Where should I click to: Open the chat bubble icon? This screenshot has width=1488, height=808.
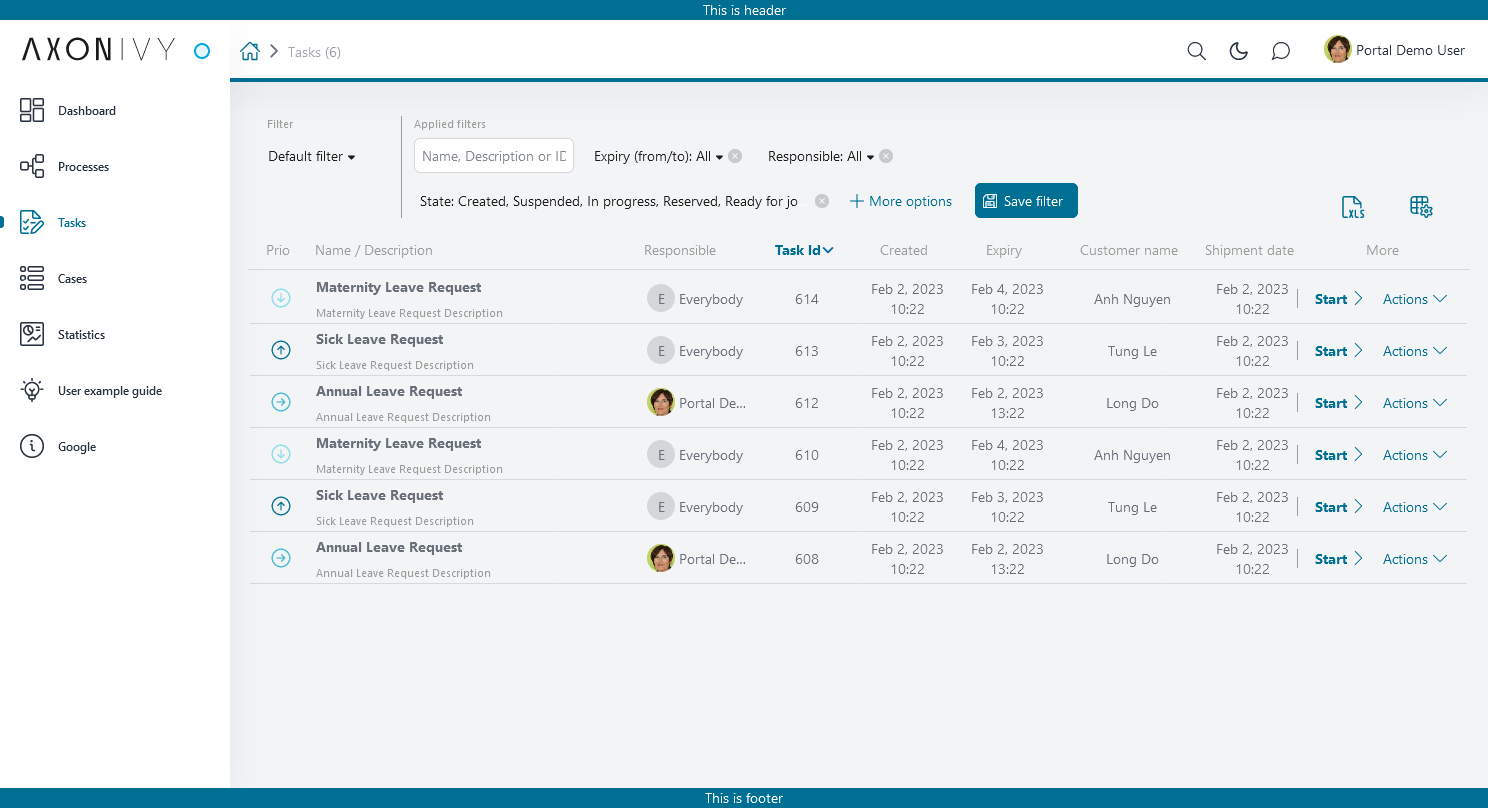pyautogui.click(x=1280, y=51)
